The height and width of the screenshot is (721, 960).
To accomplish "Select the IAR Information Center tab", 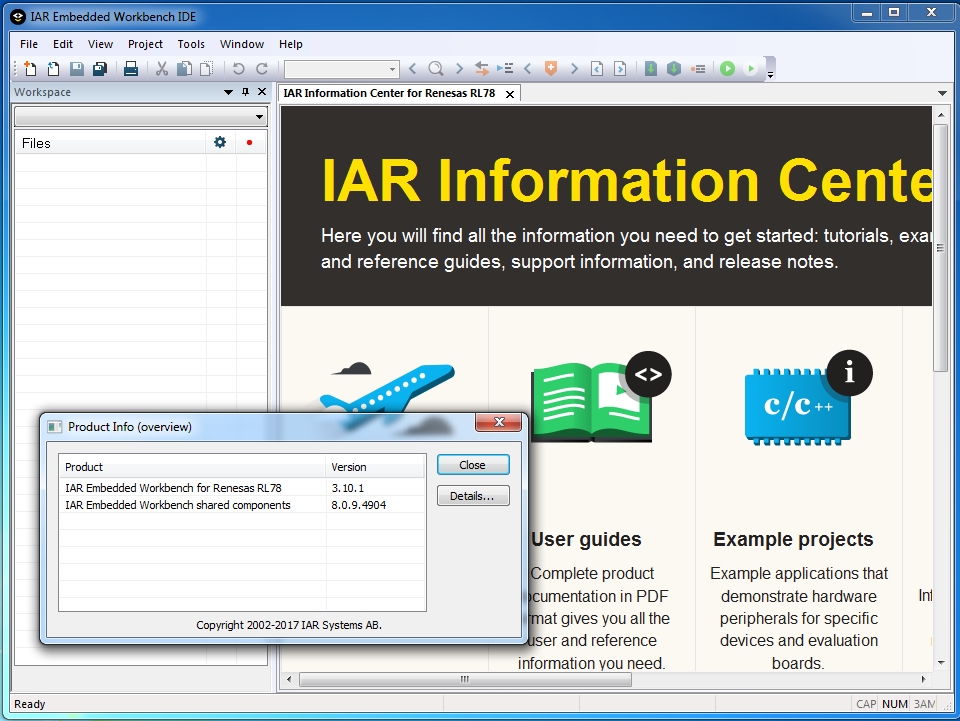I will coord(389,93).
